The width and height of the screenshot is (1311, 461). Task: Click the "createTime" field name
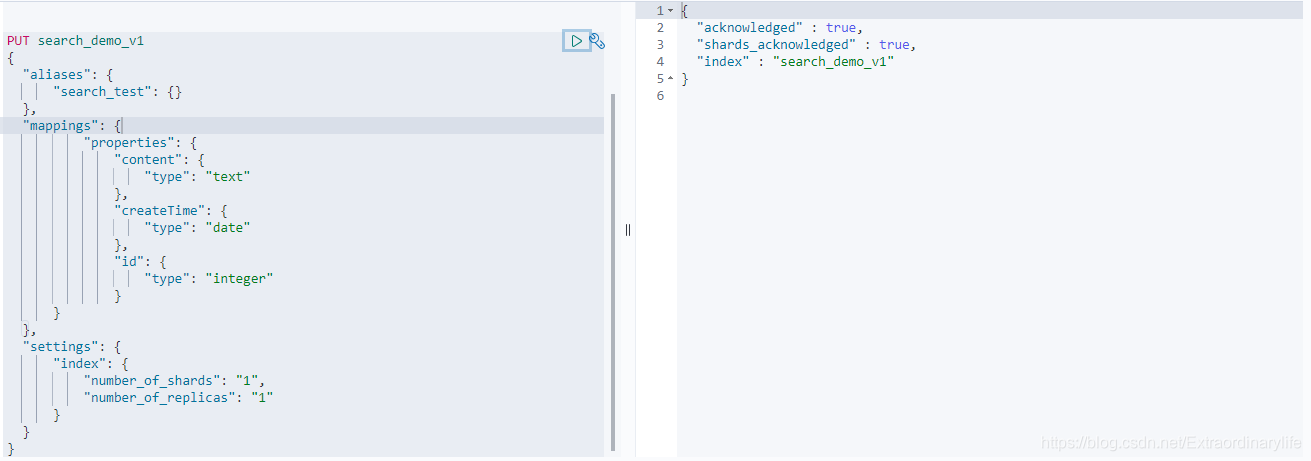coord(160,211)
